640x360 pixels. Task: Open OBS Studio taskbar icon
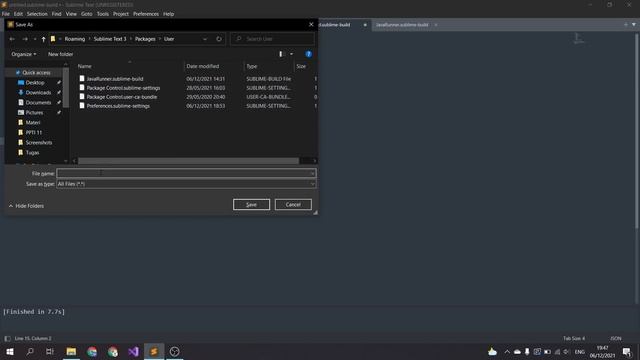[175, 351]
